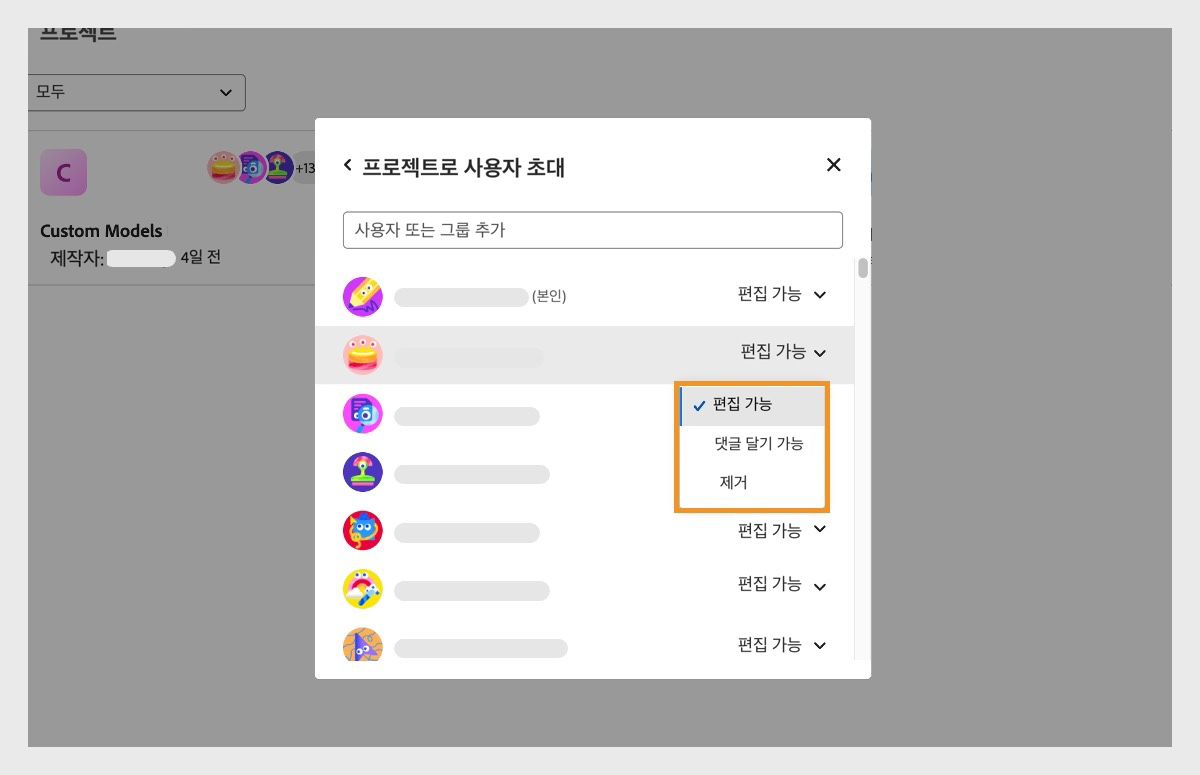Focus the 사용자 또는 그룹 추가 field
Viewport: 1200px width, 775px height.
(x=593, y=230)
